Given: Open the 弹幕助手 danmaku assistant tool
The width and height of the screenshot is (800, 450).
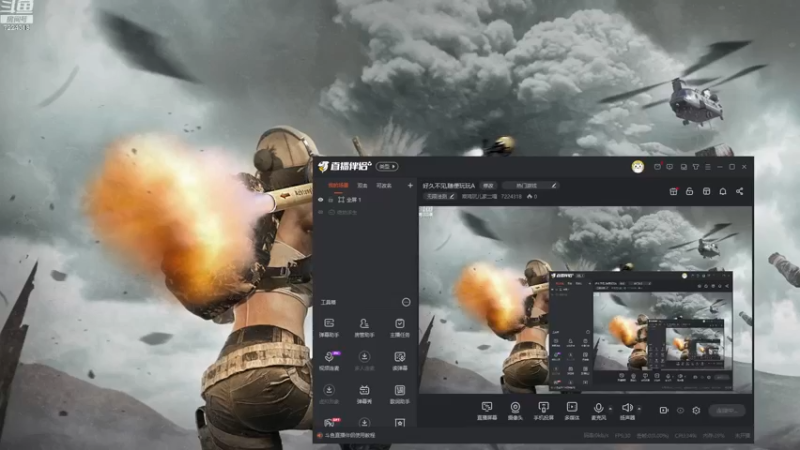Looking at the screenshot, I should coord(329,328).
